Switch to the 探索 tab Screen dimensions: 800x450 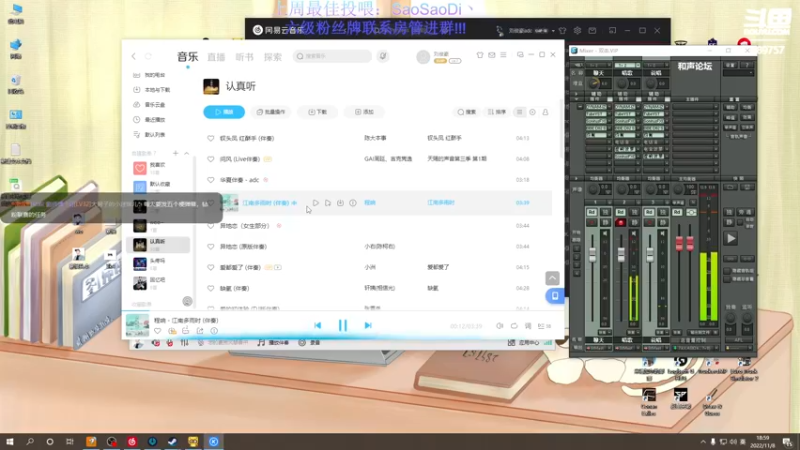coord(273,57)
